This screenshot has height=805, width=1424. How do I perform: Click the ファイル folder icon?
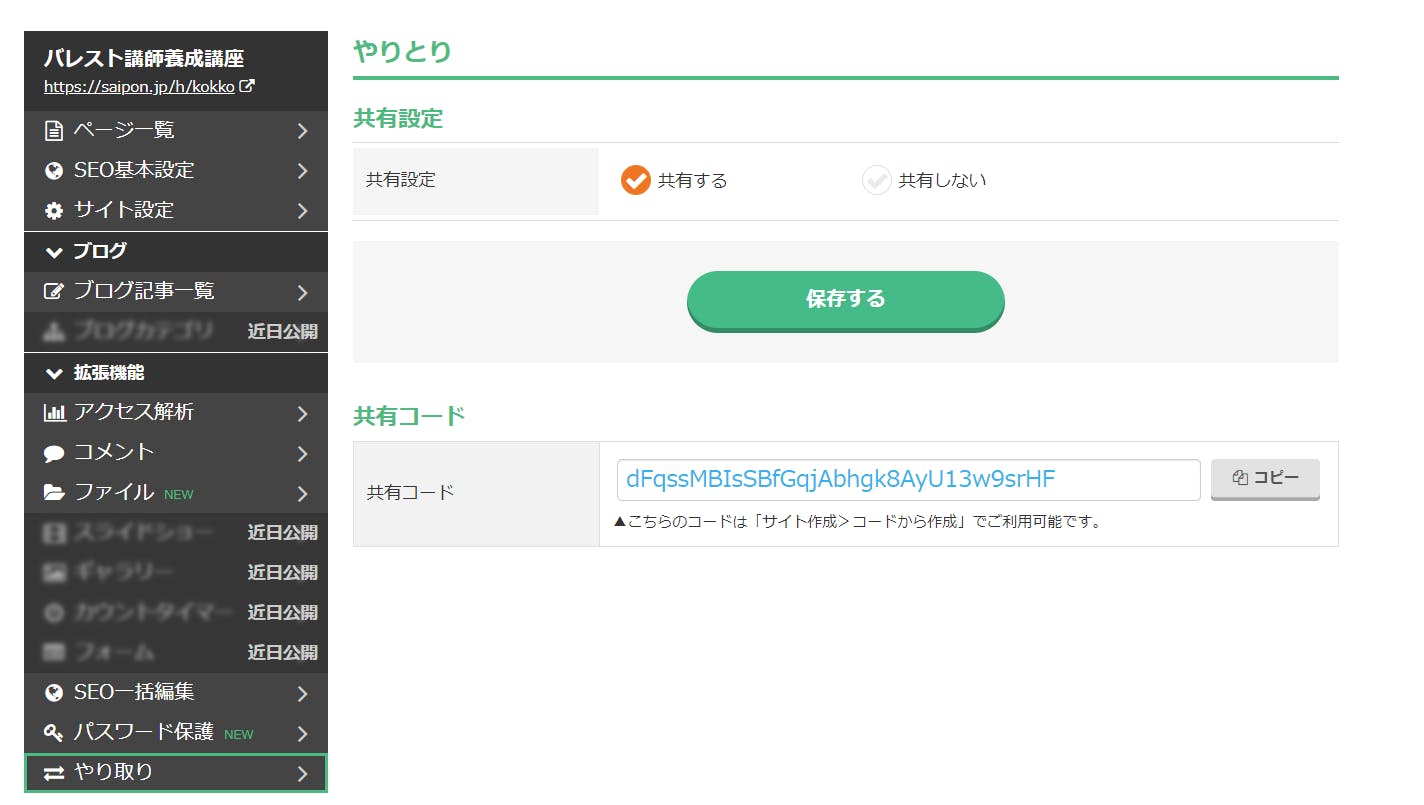tap(54, 493)
